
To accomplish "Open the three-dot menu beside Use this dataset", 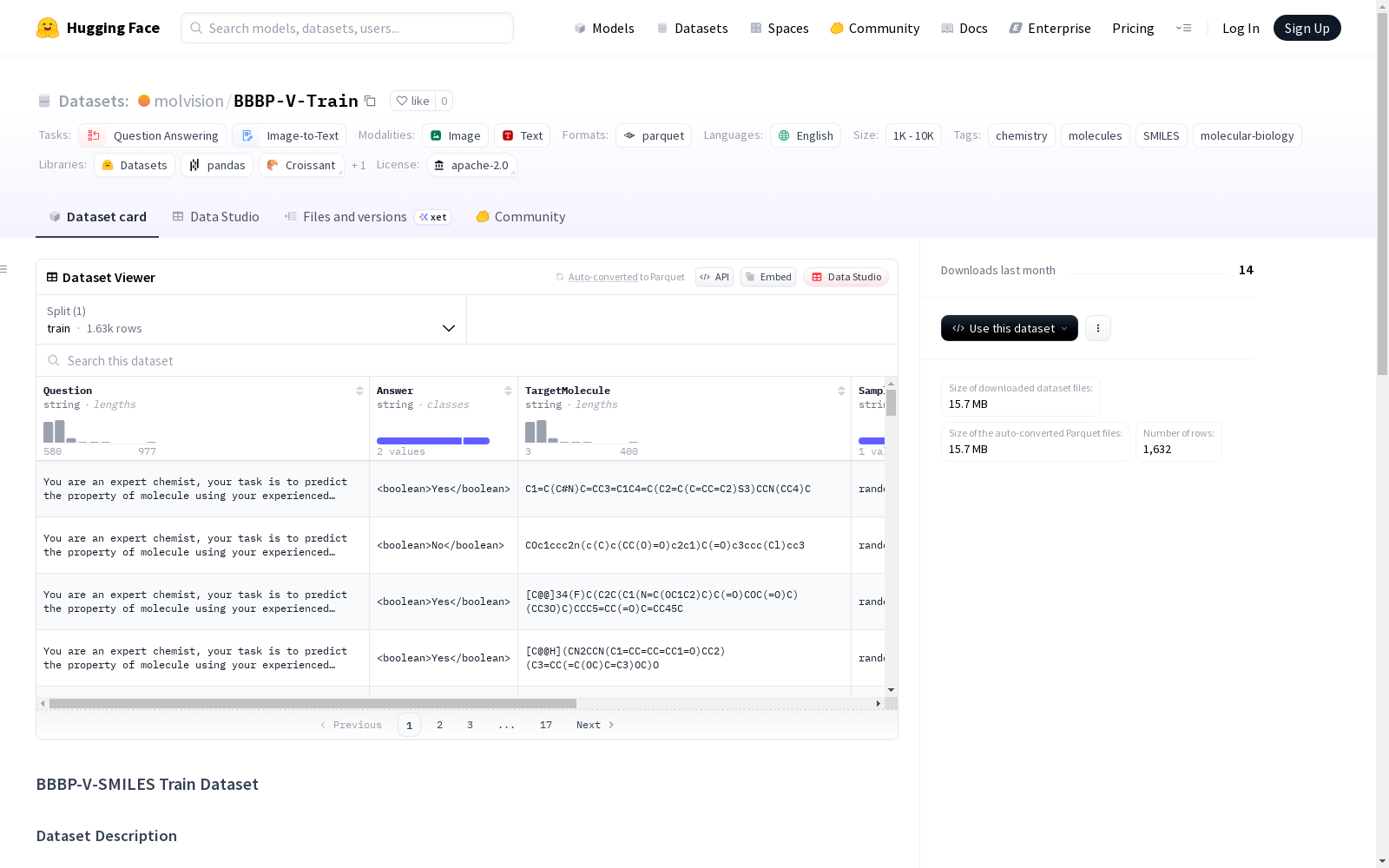I will pos(1098,328).
